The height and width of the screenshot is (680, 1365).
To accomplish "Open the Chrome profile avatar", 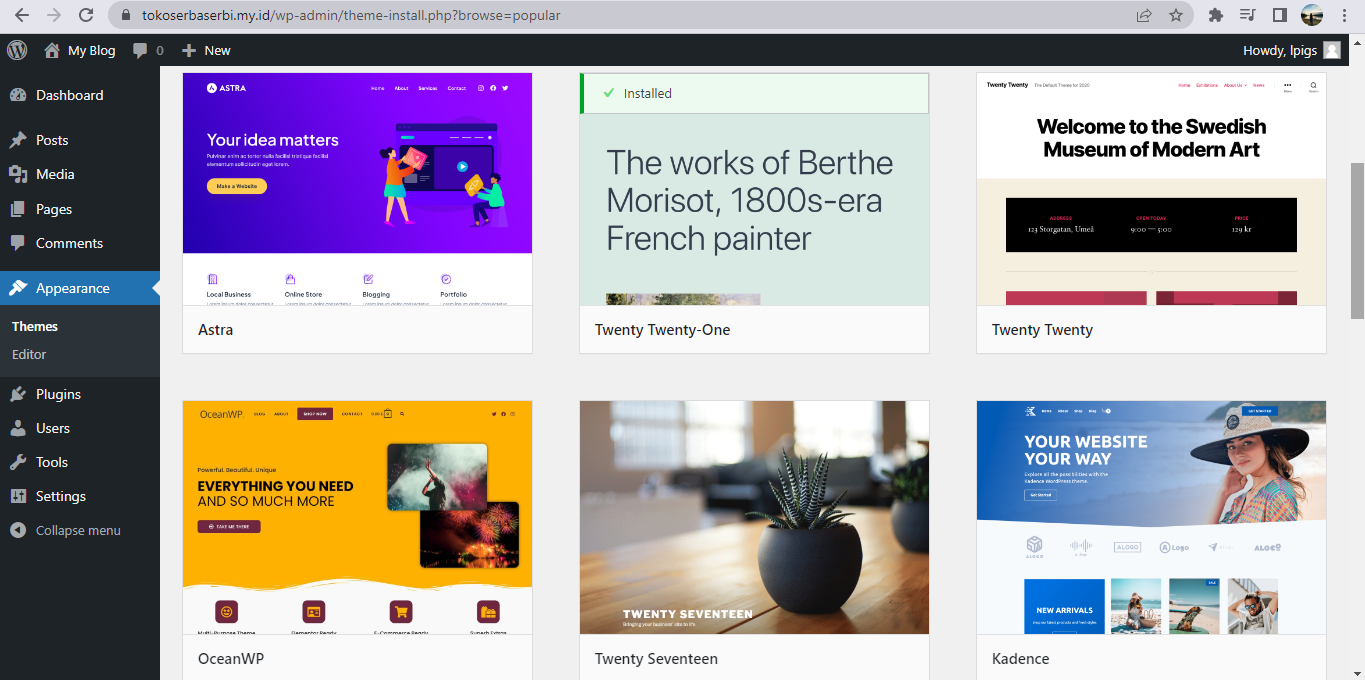I will (1312, 15).
